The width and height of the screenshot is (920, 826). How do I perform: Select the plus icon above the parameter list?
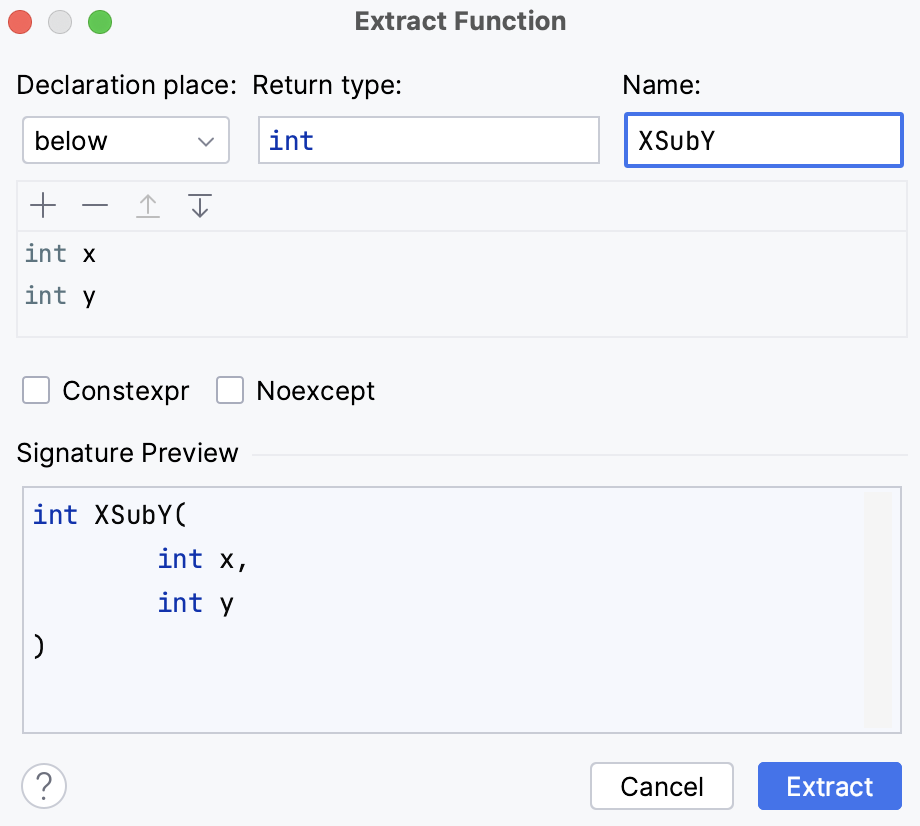point(43,205)
